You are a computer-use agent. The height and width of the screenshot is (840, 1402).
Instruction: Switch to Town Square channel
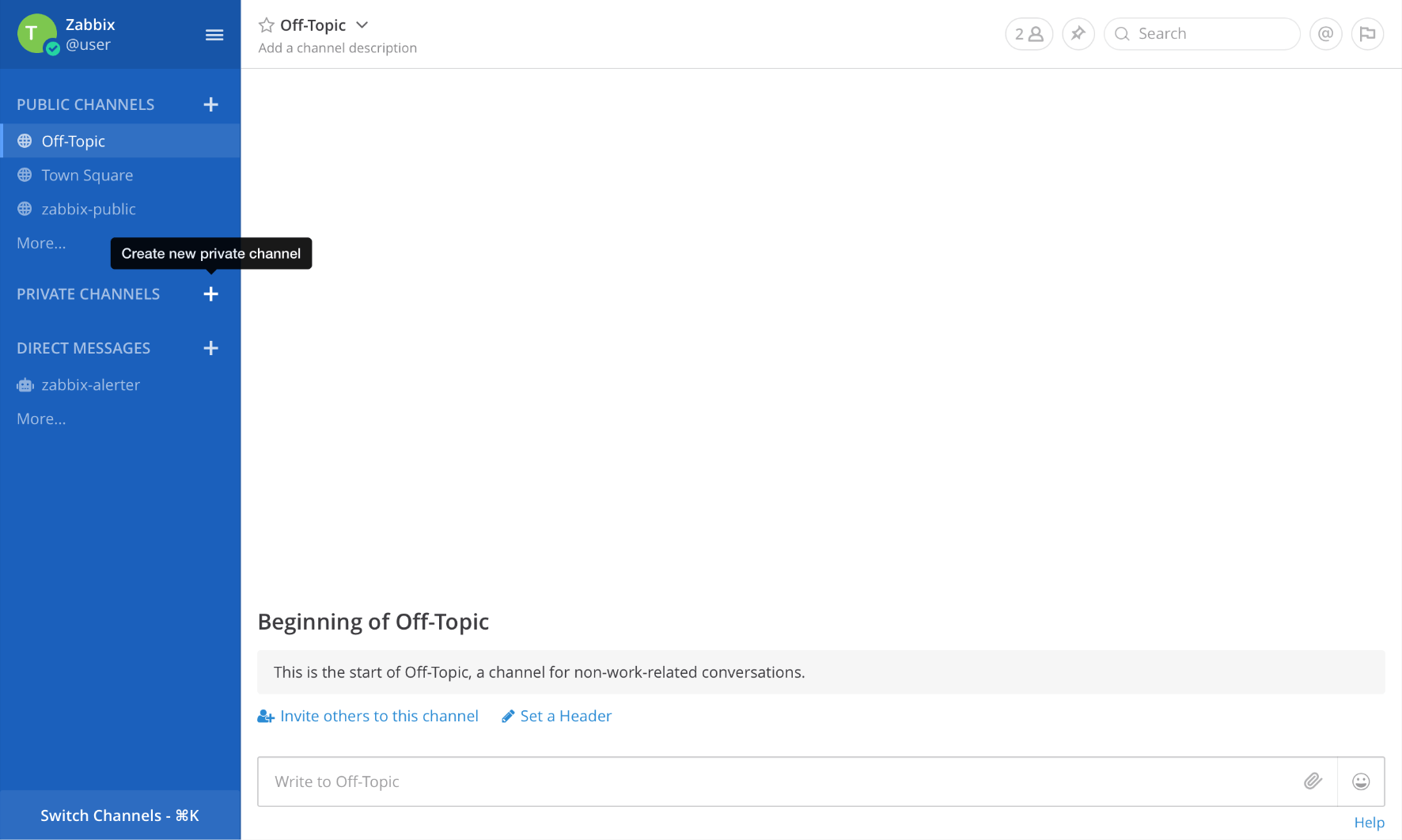tap(87, 176)
